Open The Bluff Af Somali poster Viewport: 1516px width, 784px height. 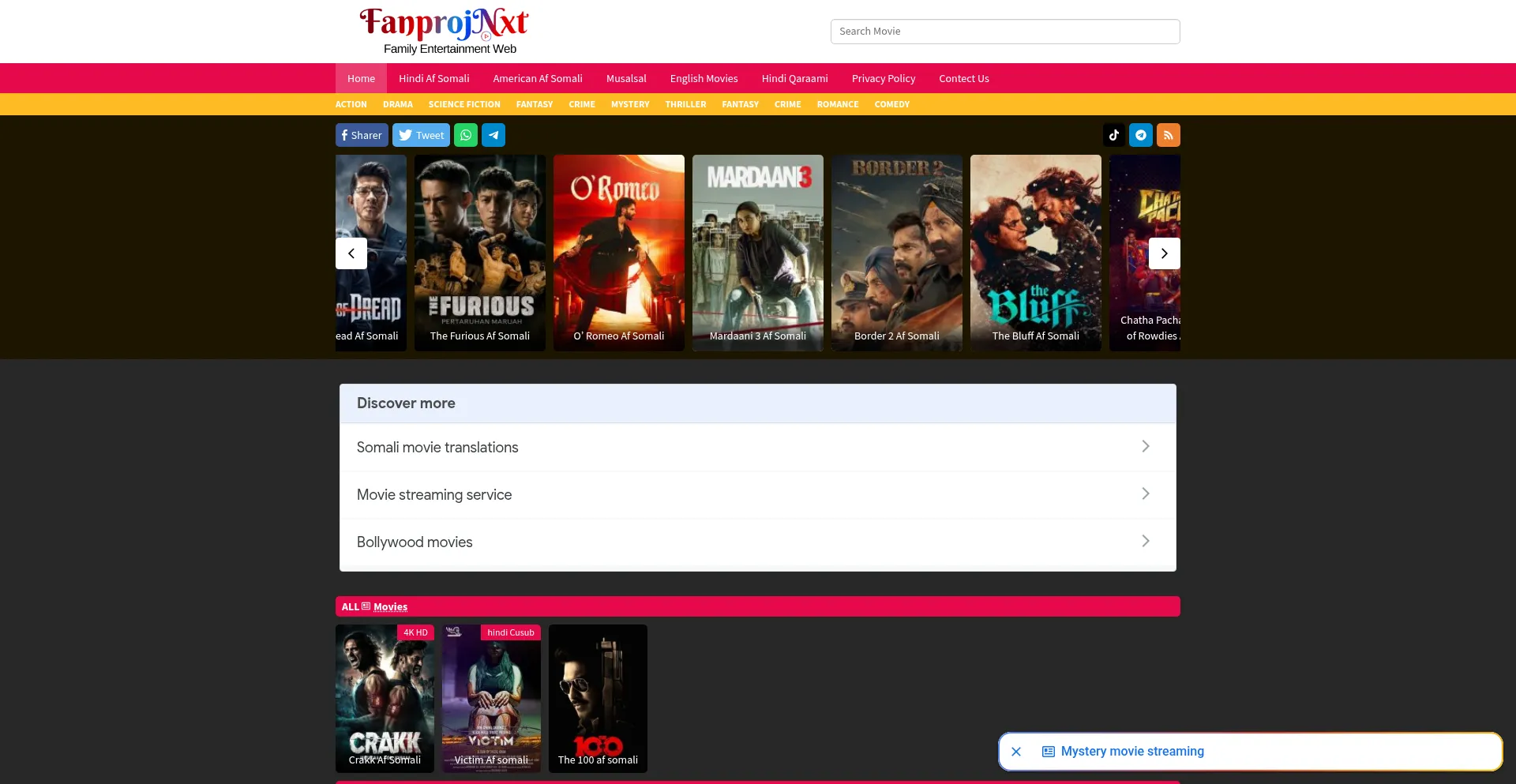(1036, 253)
